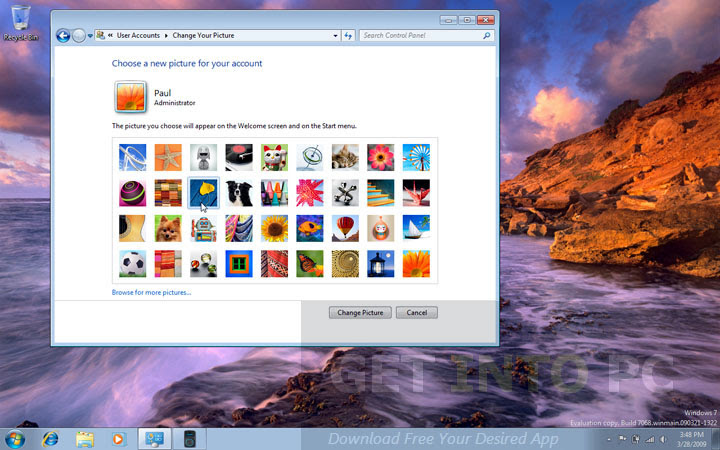
Task: Choose the orange staircase picture
Action: tap(381, 193)
